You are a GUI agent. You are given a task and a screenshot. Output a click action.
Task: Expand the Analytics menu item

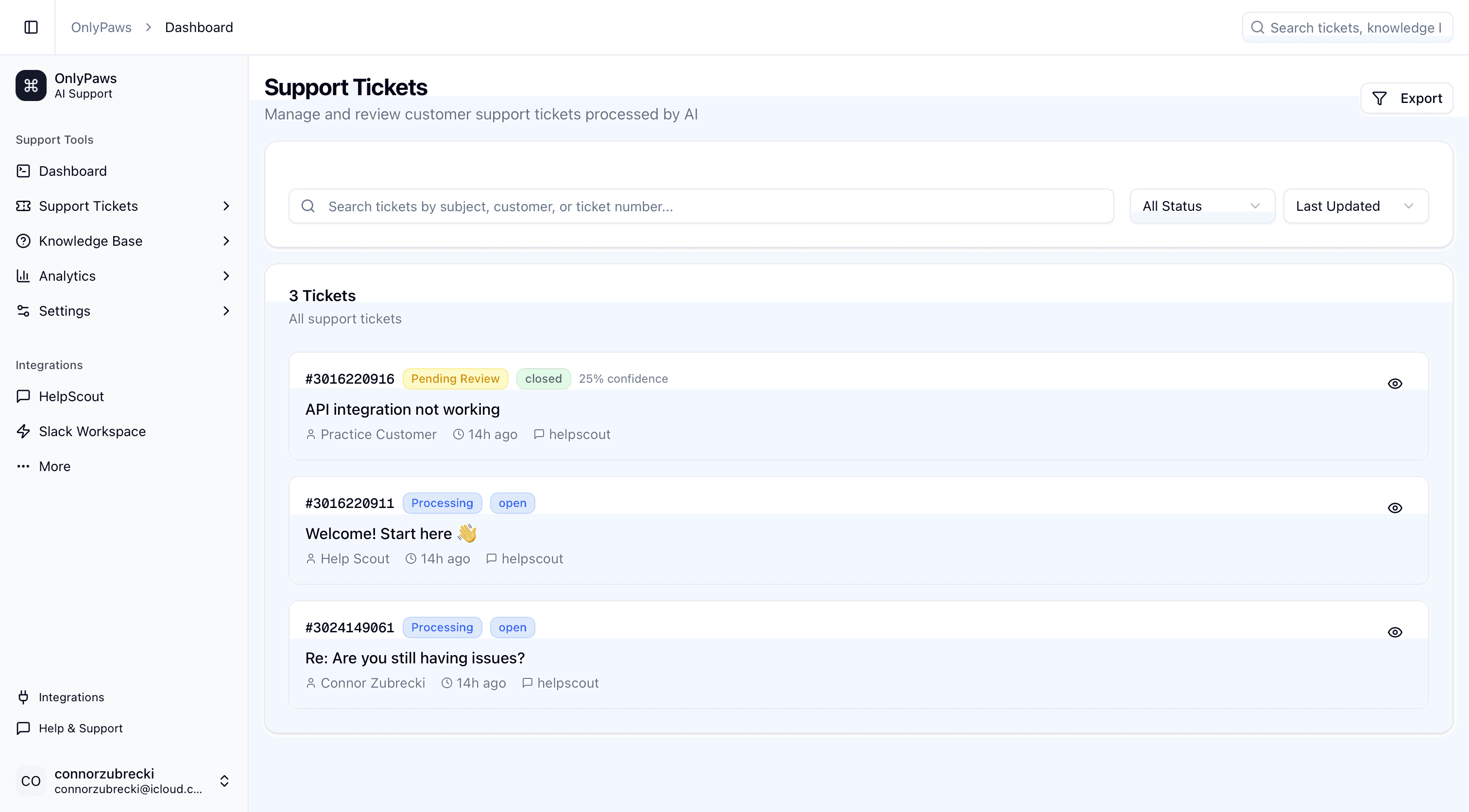click(226, 276)
